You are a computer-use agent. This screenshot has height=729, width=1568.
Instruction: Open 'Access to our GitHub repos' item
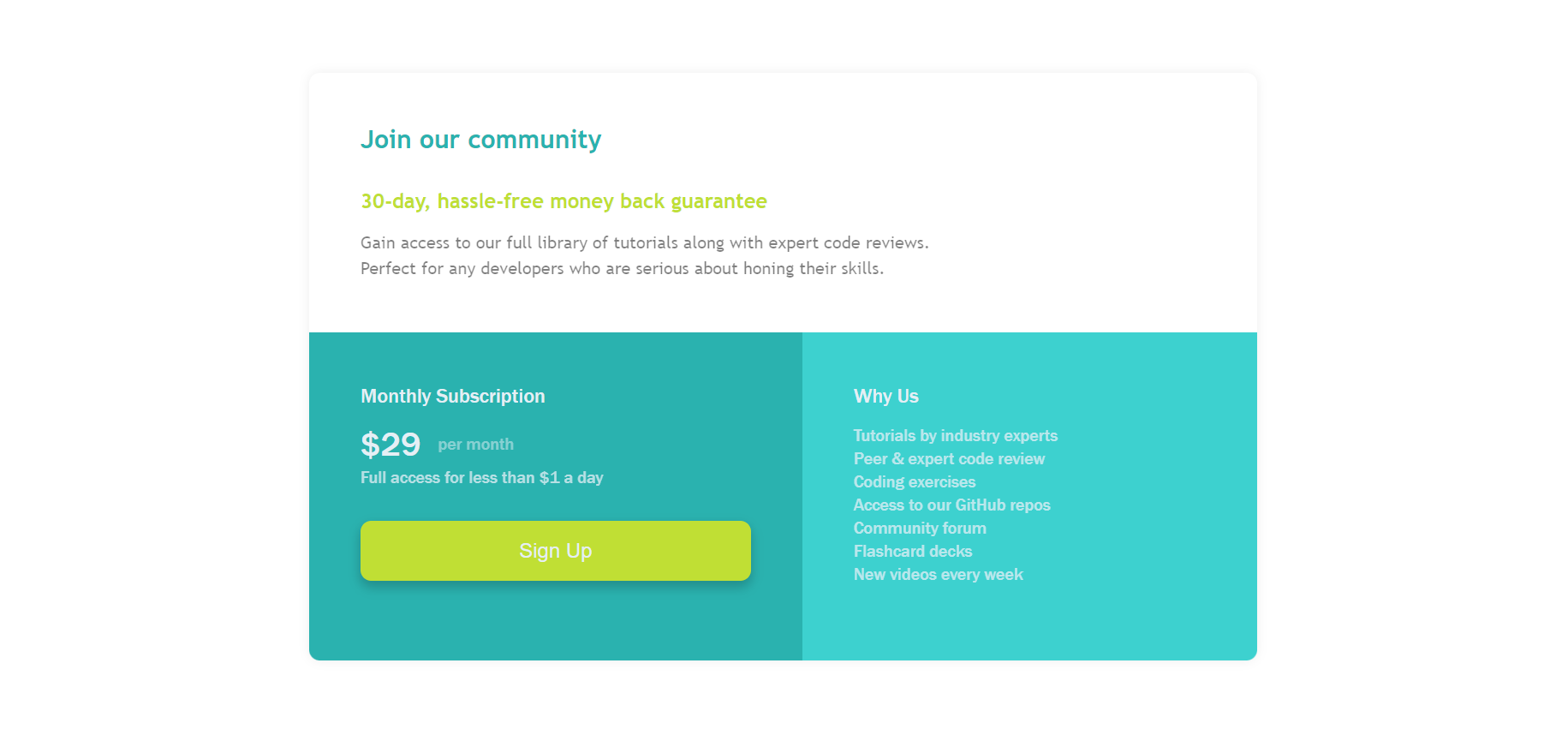pyautogui.click(x=951, y=505)
